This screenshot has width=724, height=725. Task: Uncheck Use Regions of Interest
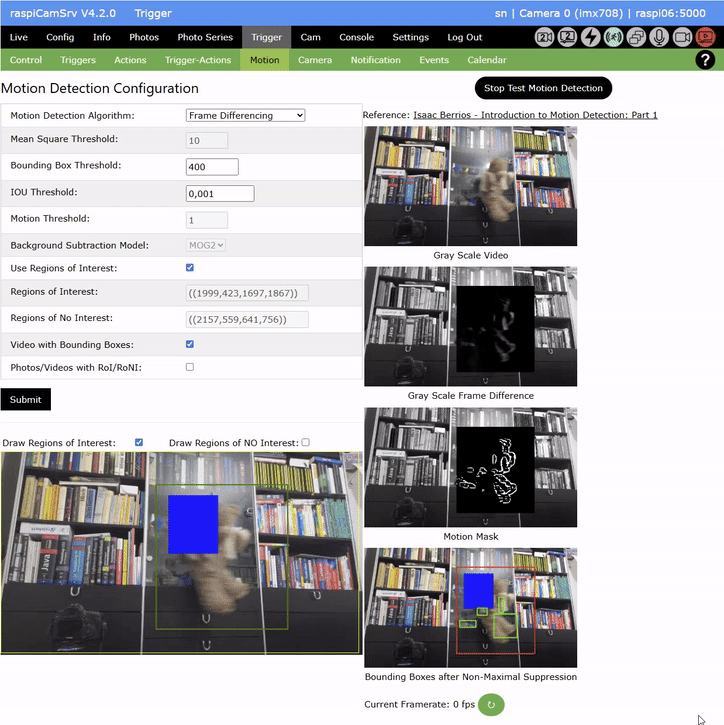[190, 268]
